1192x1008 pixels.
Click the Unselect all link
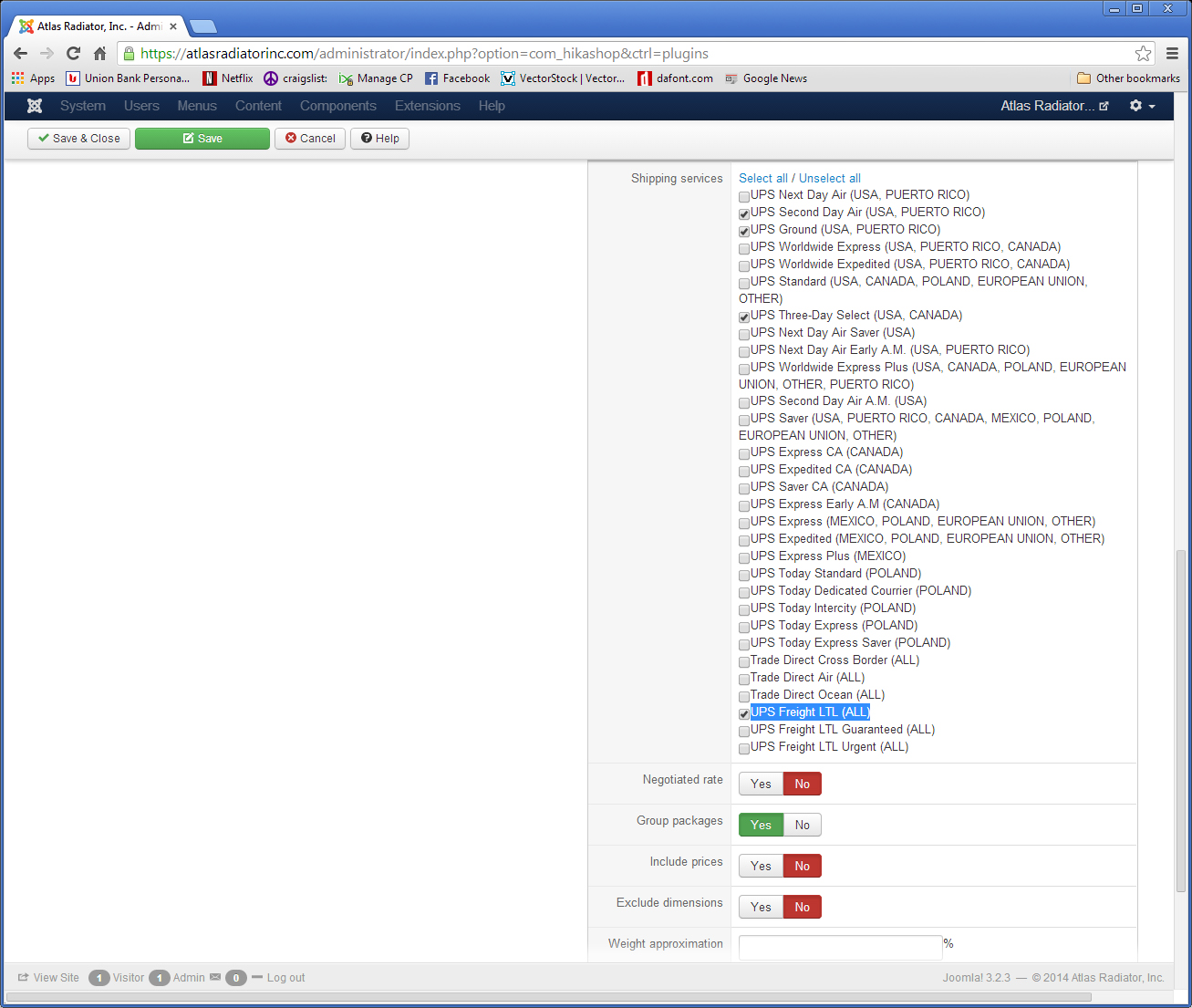click(x=830, y=179)
